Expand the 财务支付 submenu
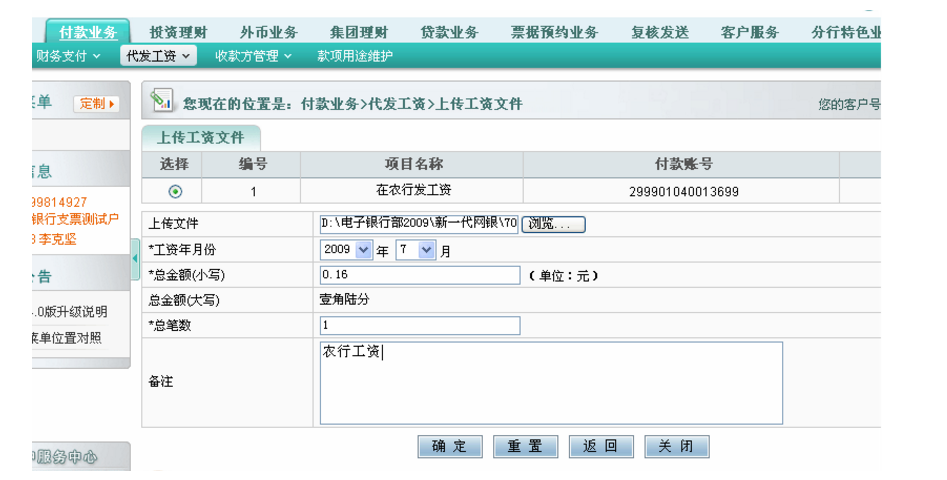 click(68, 56)
